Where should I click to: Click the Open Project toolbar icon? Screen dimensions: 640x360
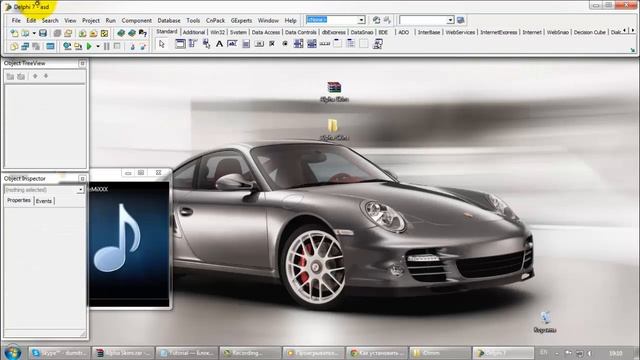coord(68,33)
